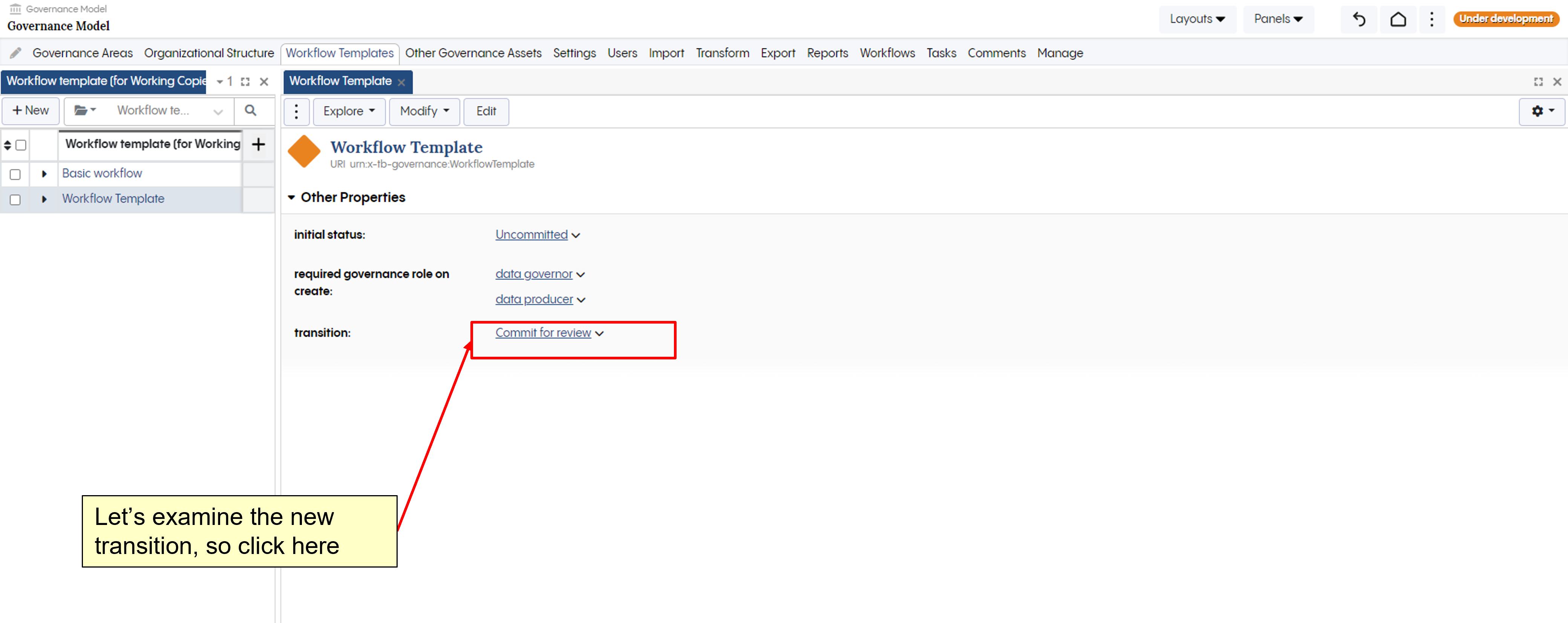Open the Layouts dropdown
Screen dimensions: 1568x623
[x=1196, y=19]
